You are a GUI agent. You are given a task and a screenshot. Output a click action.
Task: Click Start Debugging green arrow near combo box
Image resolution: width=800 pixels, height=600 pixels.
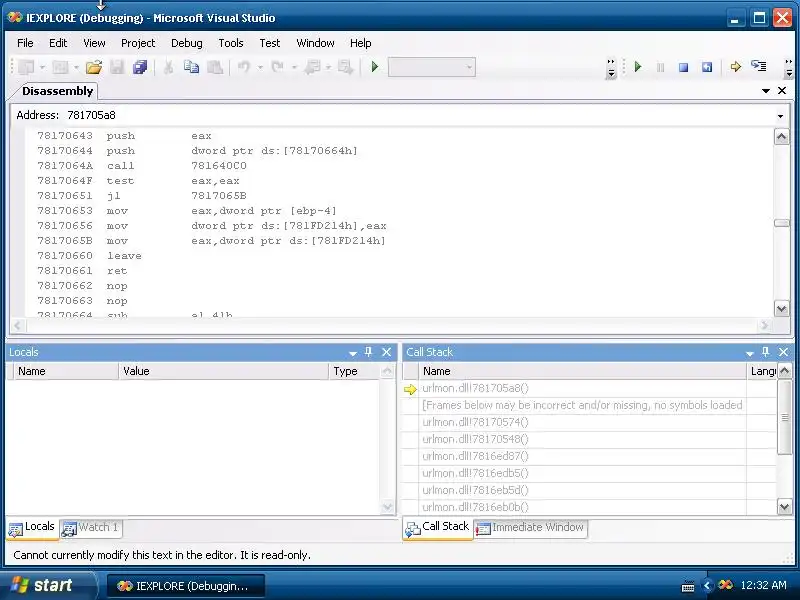point(375,67)
